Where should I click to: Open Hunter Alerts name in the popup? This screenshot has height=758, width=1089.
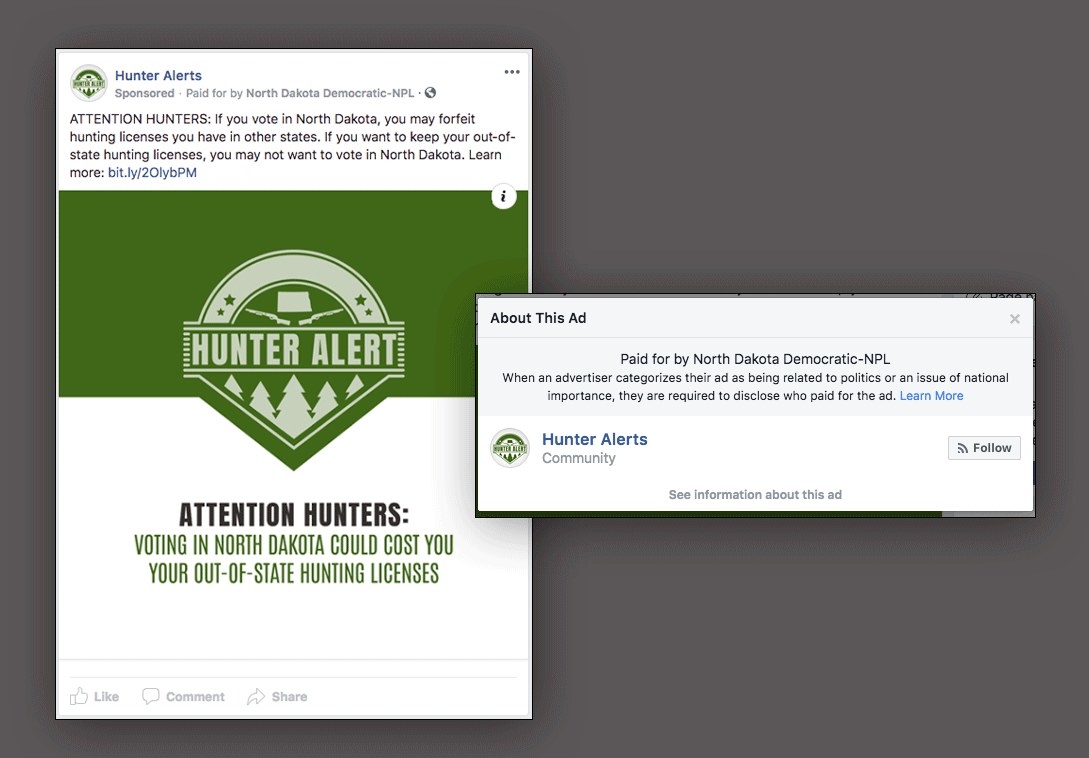[x=595, y=439]
